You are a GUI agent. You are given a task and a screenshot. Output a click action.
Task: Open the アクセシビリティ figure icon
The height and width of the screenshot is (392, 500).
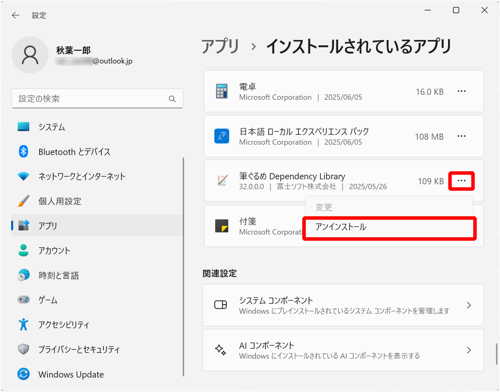(x=23, y=324)
